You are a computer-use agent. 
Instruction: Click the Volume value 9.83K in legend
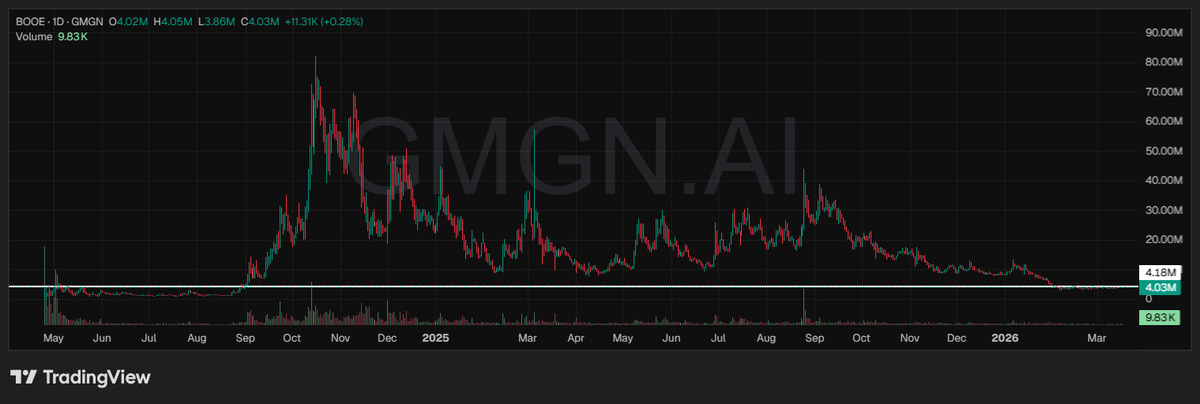tap(72, 37)
